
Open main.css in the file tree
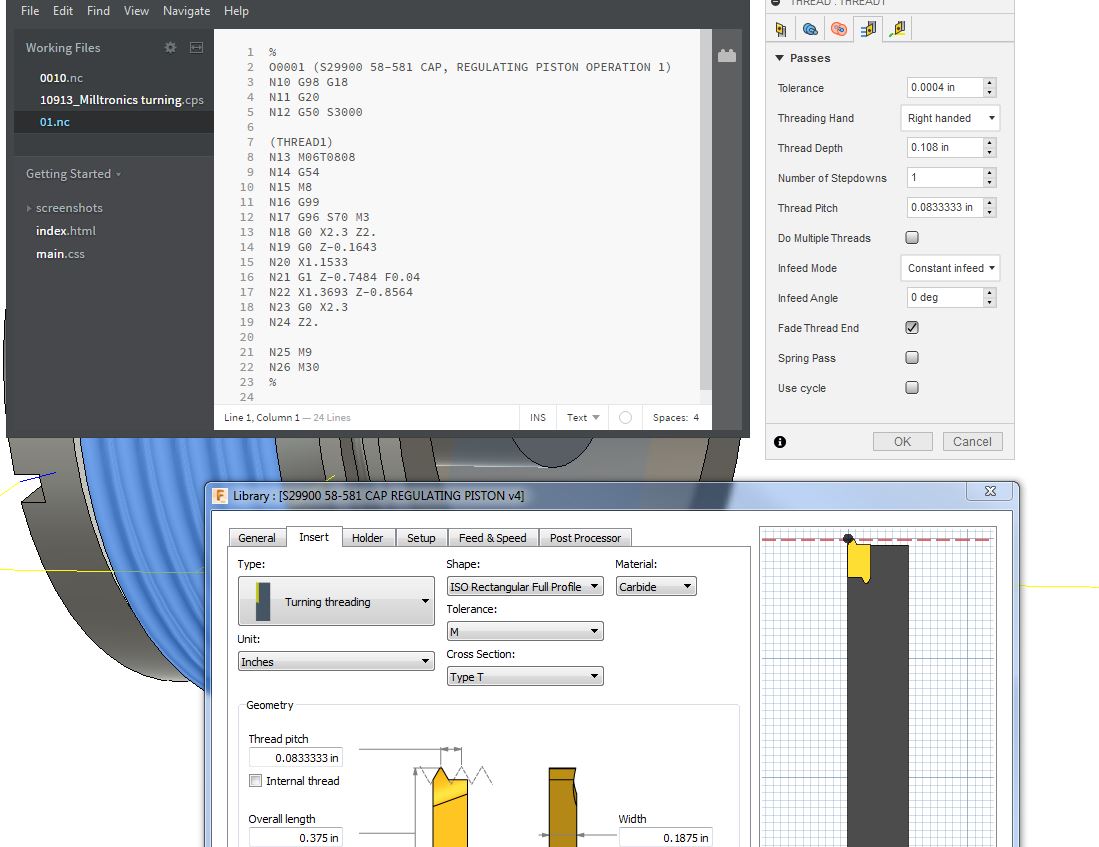(60, 254)
